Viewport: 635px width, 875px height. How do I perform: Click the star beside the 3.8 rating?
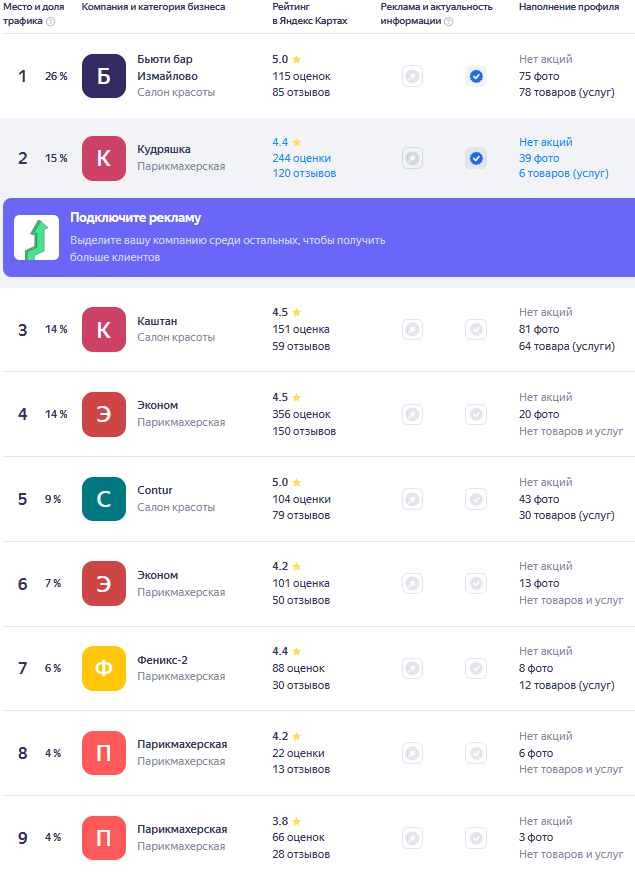(296, 821)
